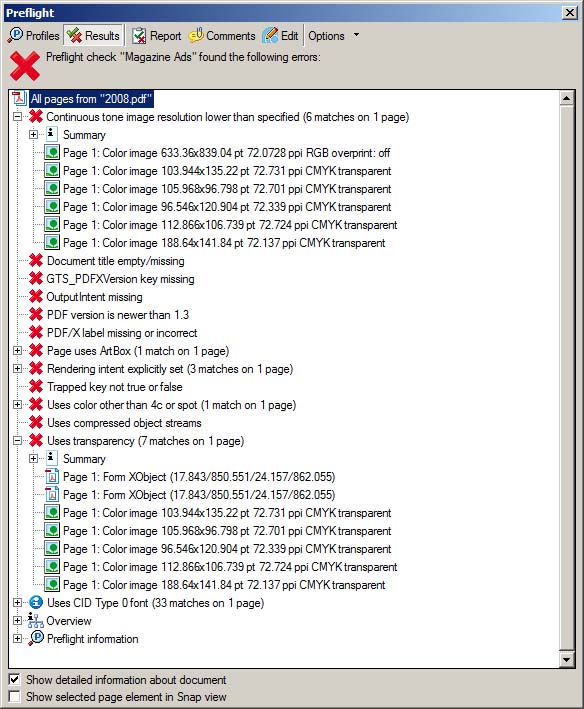Click the first Form XObject page icon
The height and width of the screenshot is (709, 584).
coord(52,477)
